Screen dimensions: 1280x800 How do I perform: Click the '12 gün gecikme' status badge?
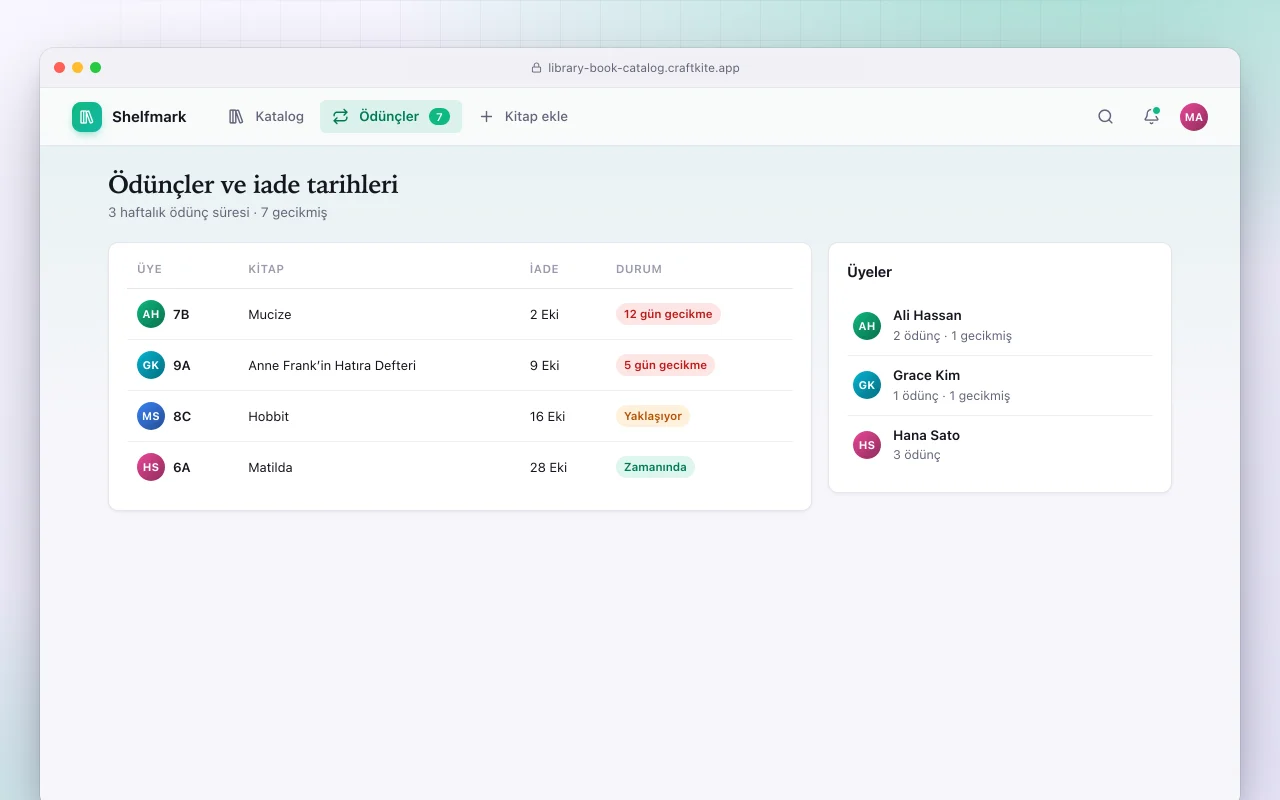pos(668,314)
